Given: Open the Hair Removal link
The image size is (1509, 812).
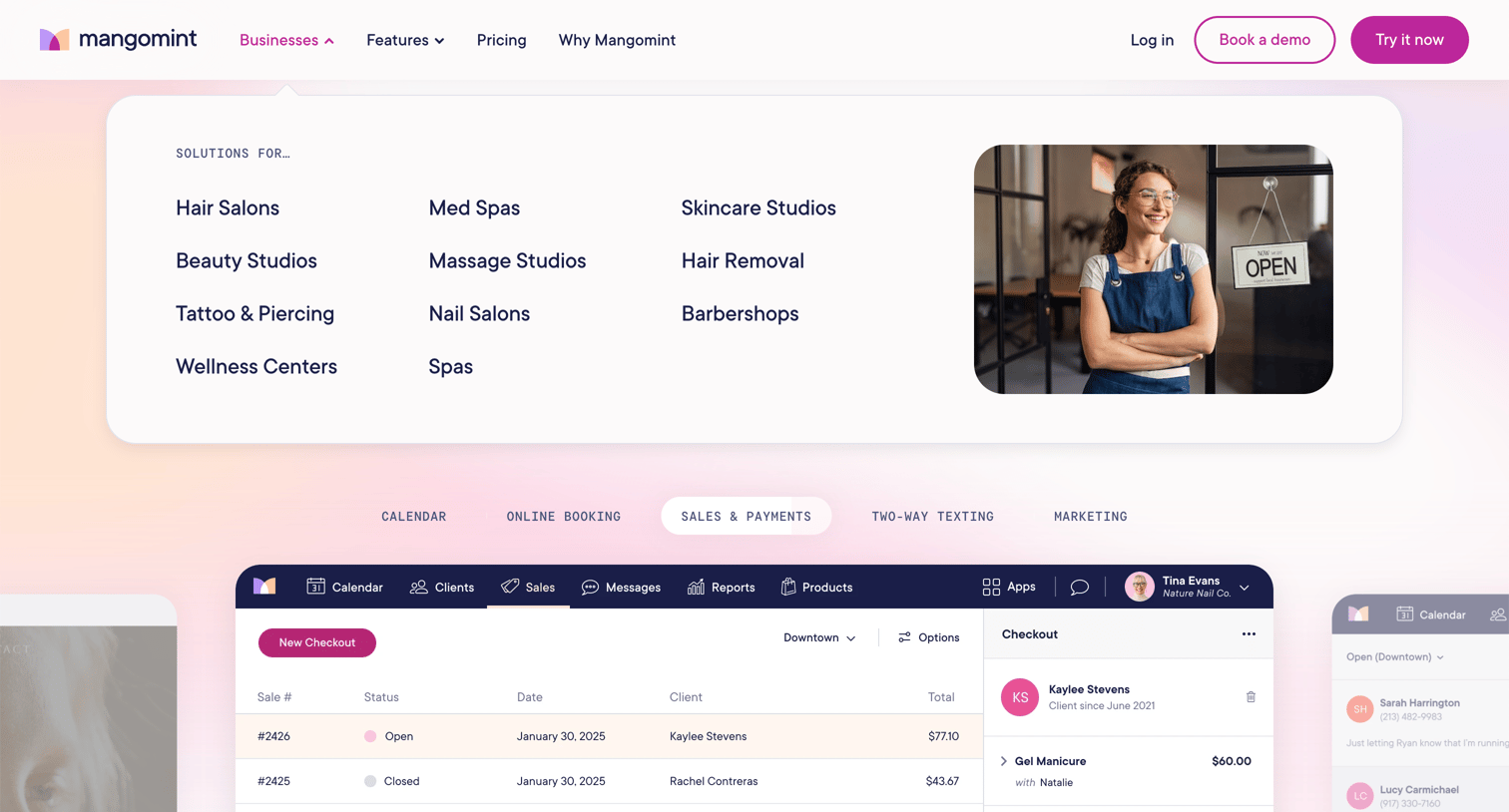Looking at the screenshot, I should click(743, 260).
